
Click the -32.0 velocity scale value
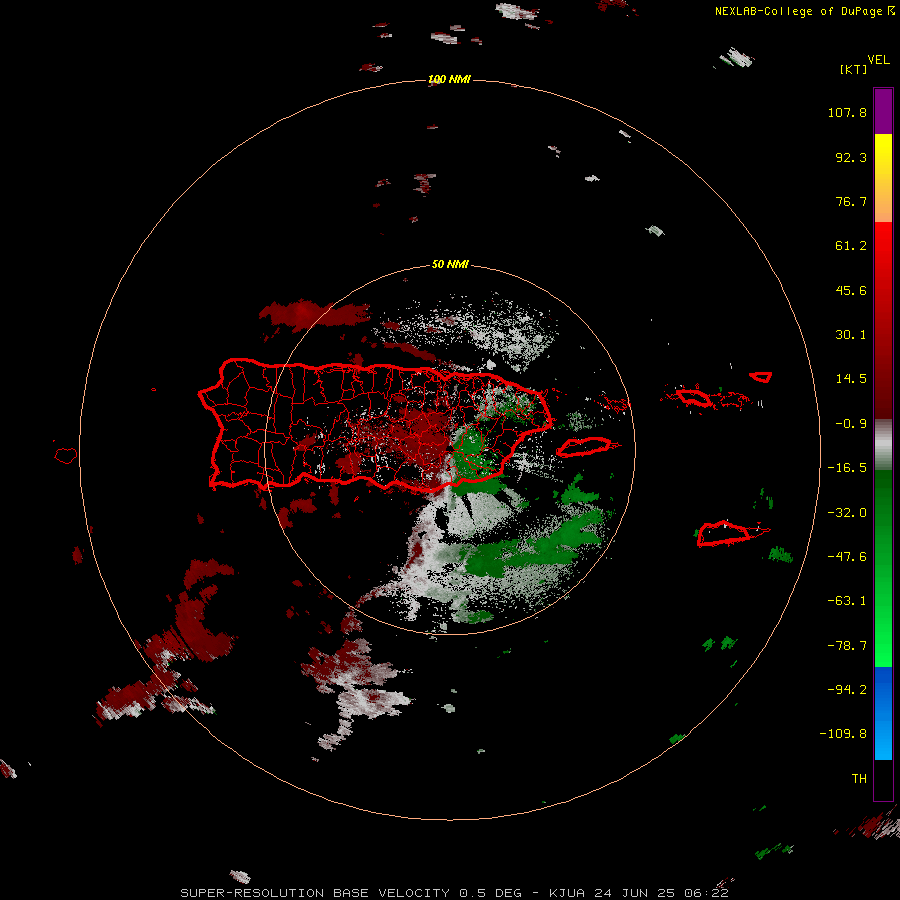click(847, 513)
